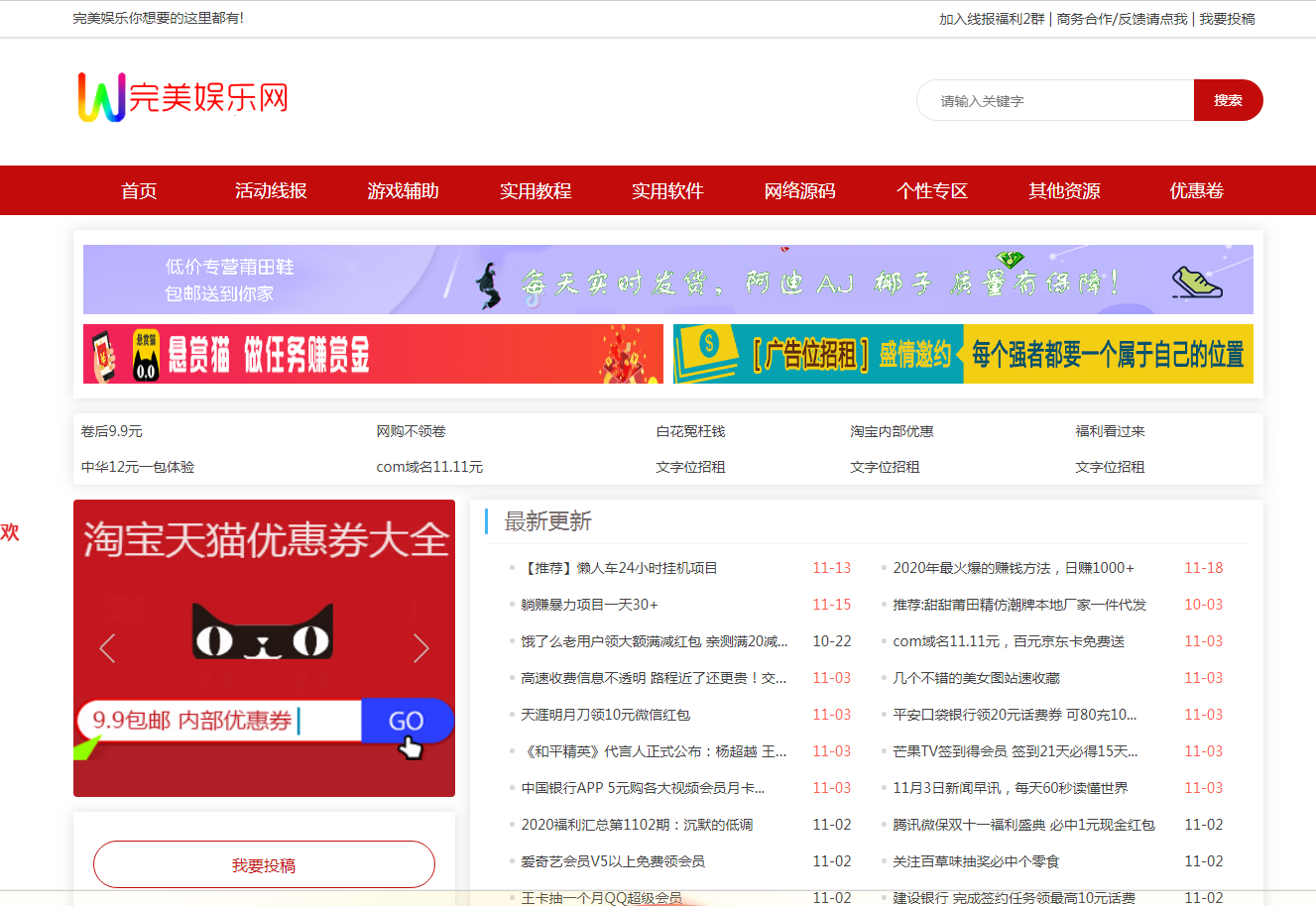1316x906 pixels.
Task: Open the 首页 navigation tab
Action: tap(139, 190)
